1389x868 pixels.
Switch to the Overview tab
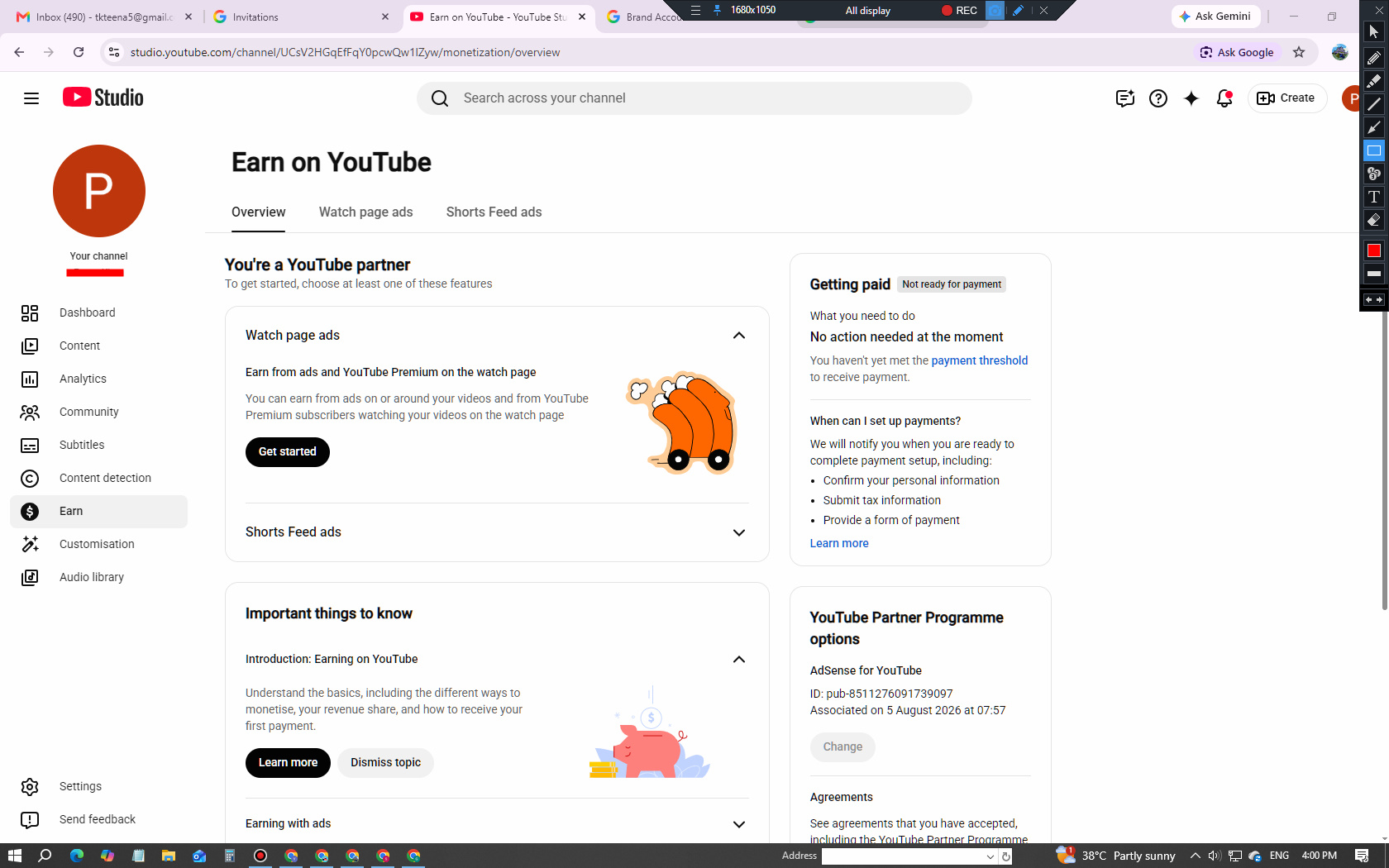tap(259, 212)
